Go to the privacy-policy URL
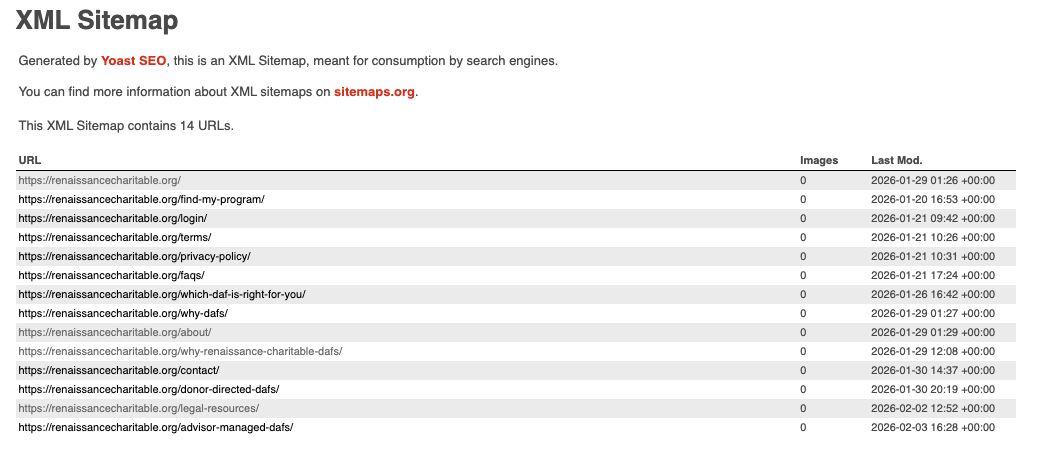 (134, 256)
